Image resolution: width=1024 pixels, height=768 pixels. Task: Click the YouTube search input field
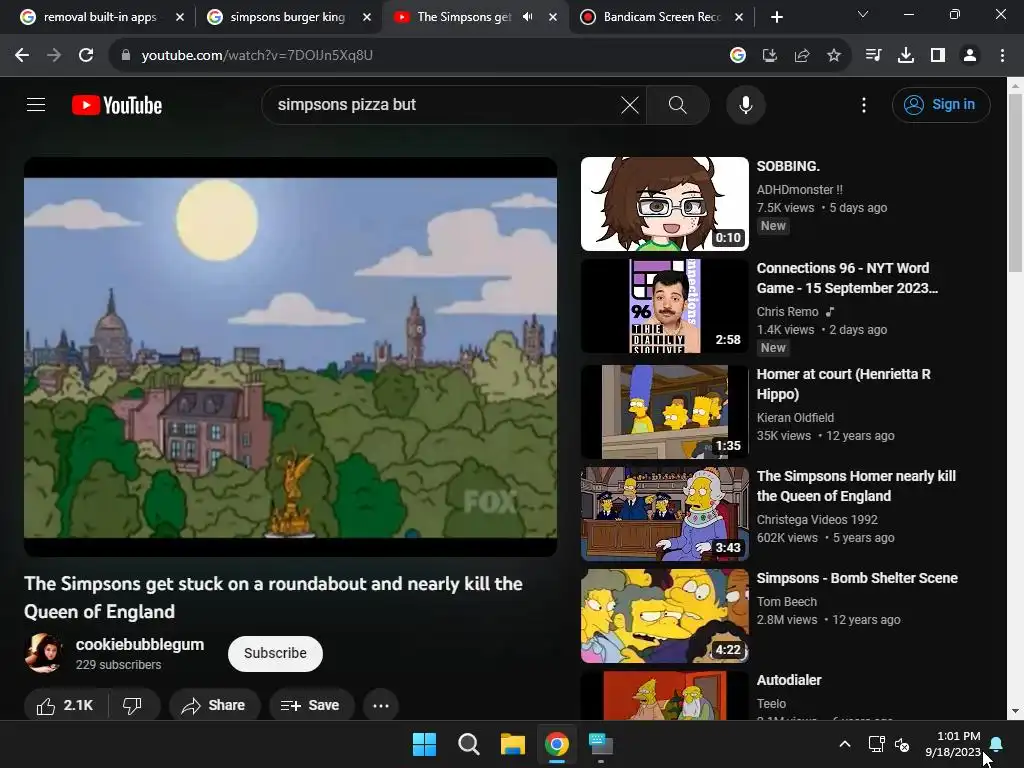[444, 104]
